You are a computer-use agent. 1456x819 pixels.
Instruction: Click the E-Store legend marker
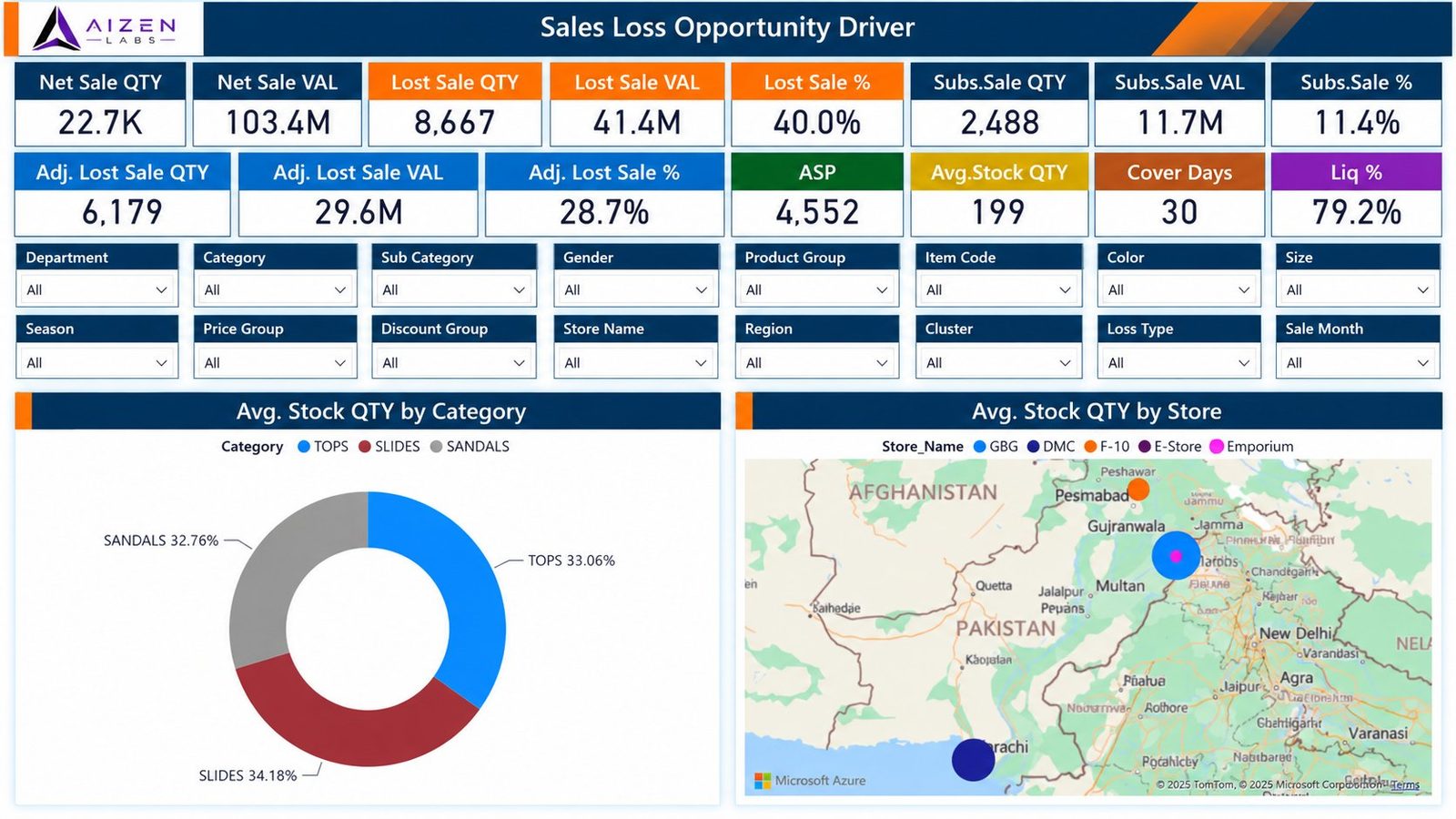pos(1145,447)
